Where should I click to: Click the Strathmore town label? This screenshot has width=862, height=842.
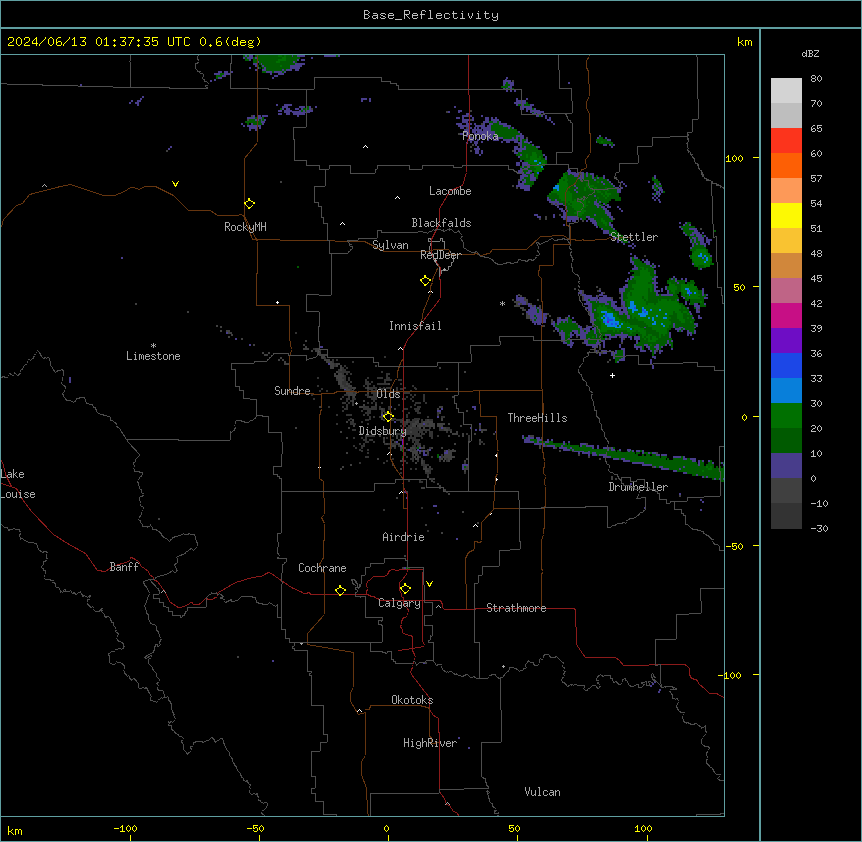pyautogui.click(x=516, y=608)
